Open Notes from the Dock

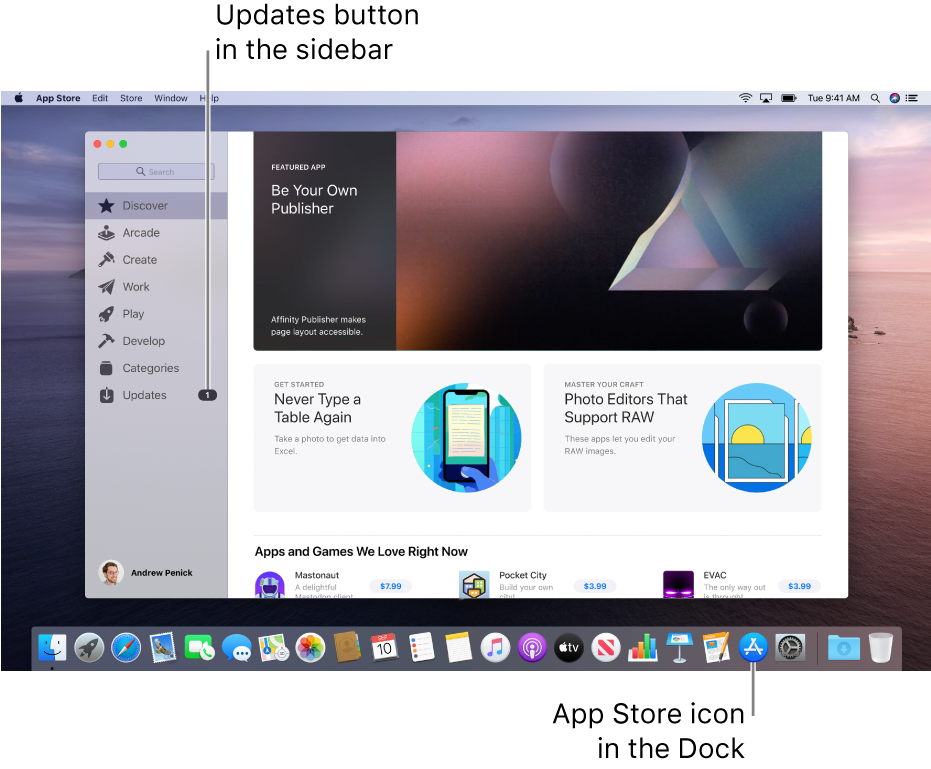(x=458, y=647)
